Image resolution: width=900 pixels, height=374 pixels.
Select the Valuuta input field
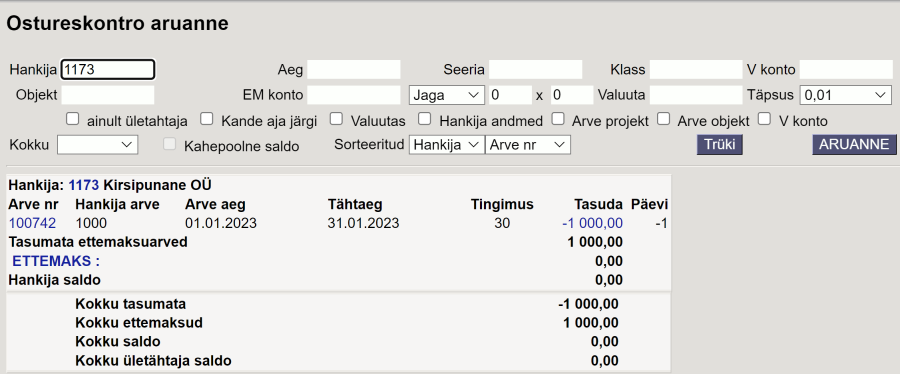pyautogui.click(x=696, y=95)
